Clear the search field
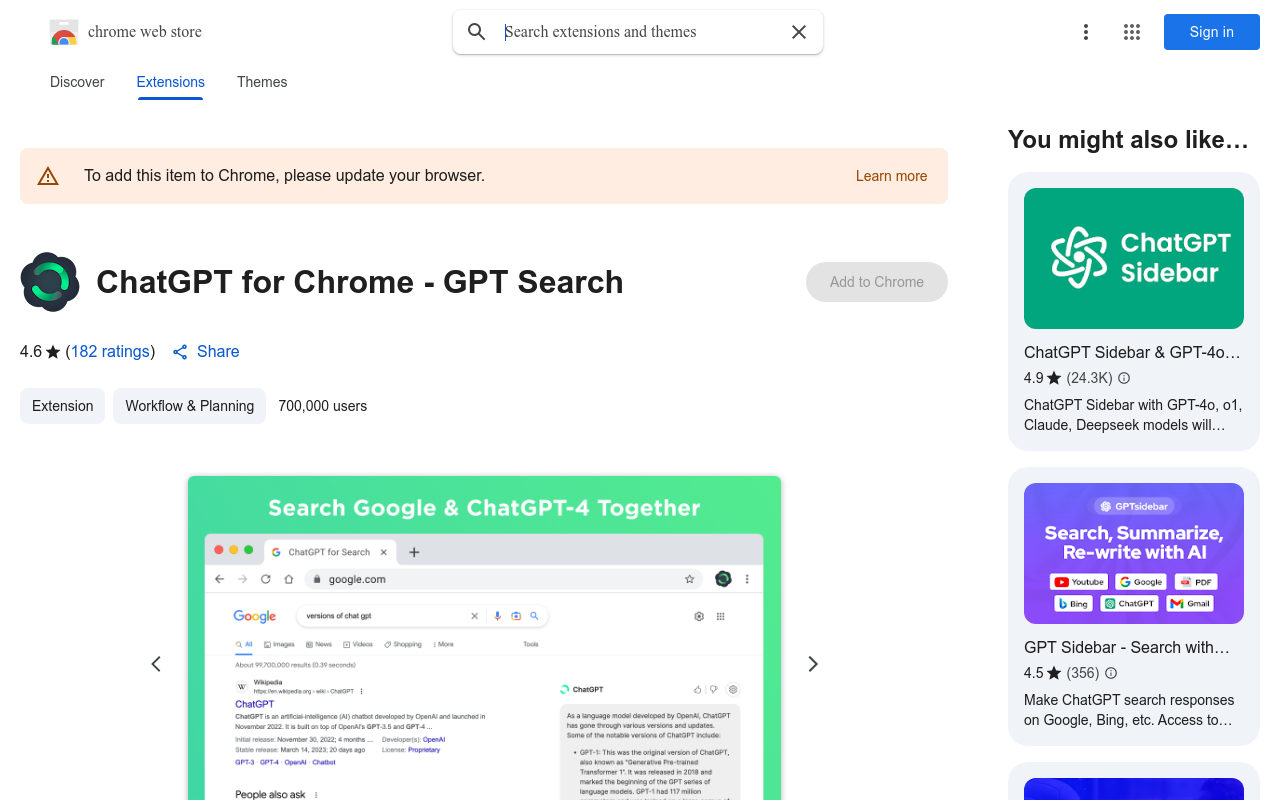The image size is (1280, 800). coord(798,32)
